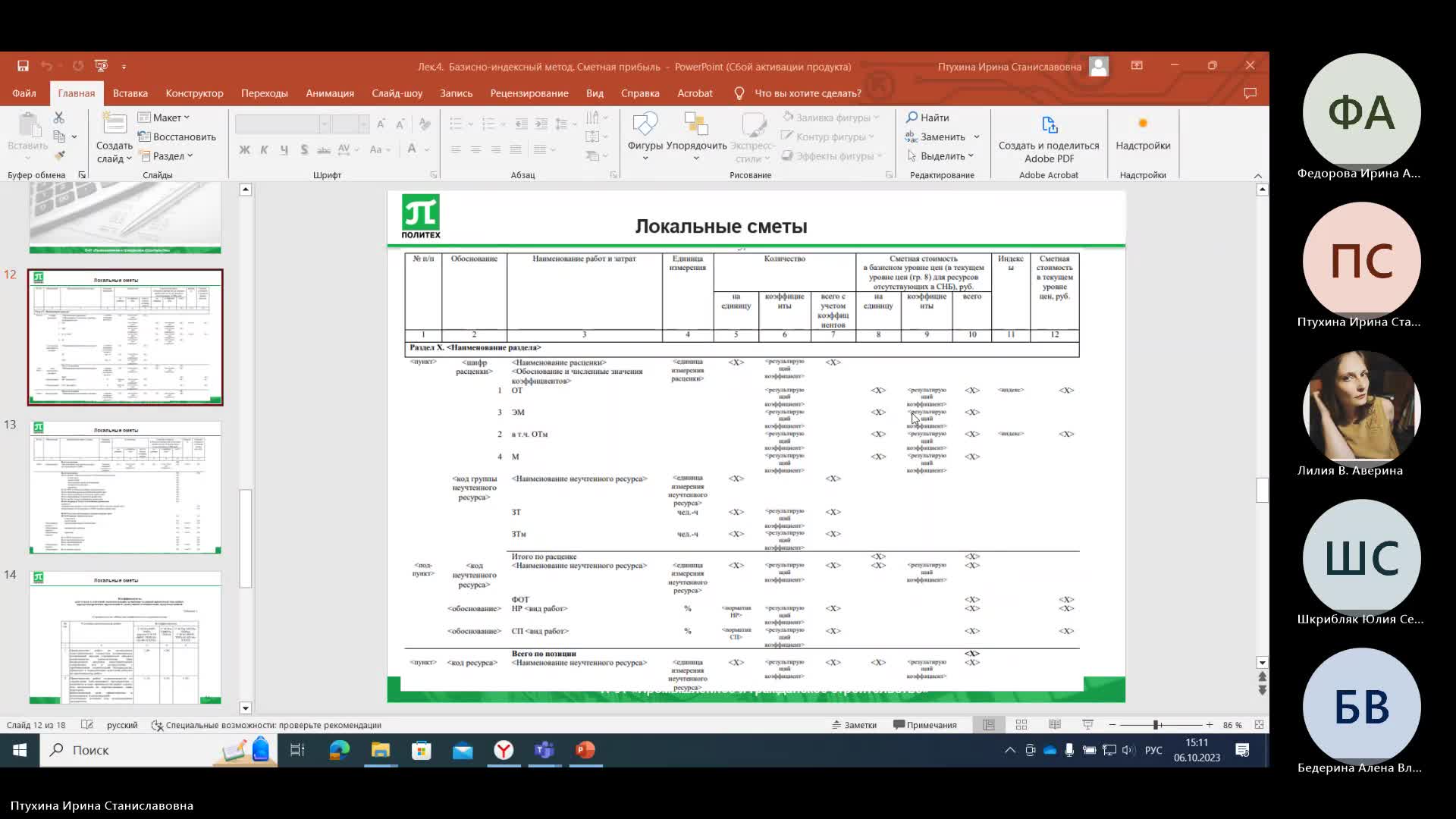Fit slide to current window icon
Viewport: 1456px width, 819px height.
tap(1259, 725)
